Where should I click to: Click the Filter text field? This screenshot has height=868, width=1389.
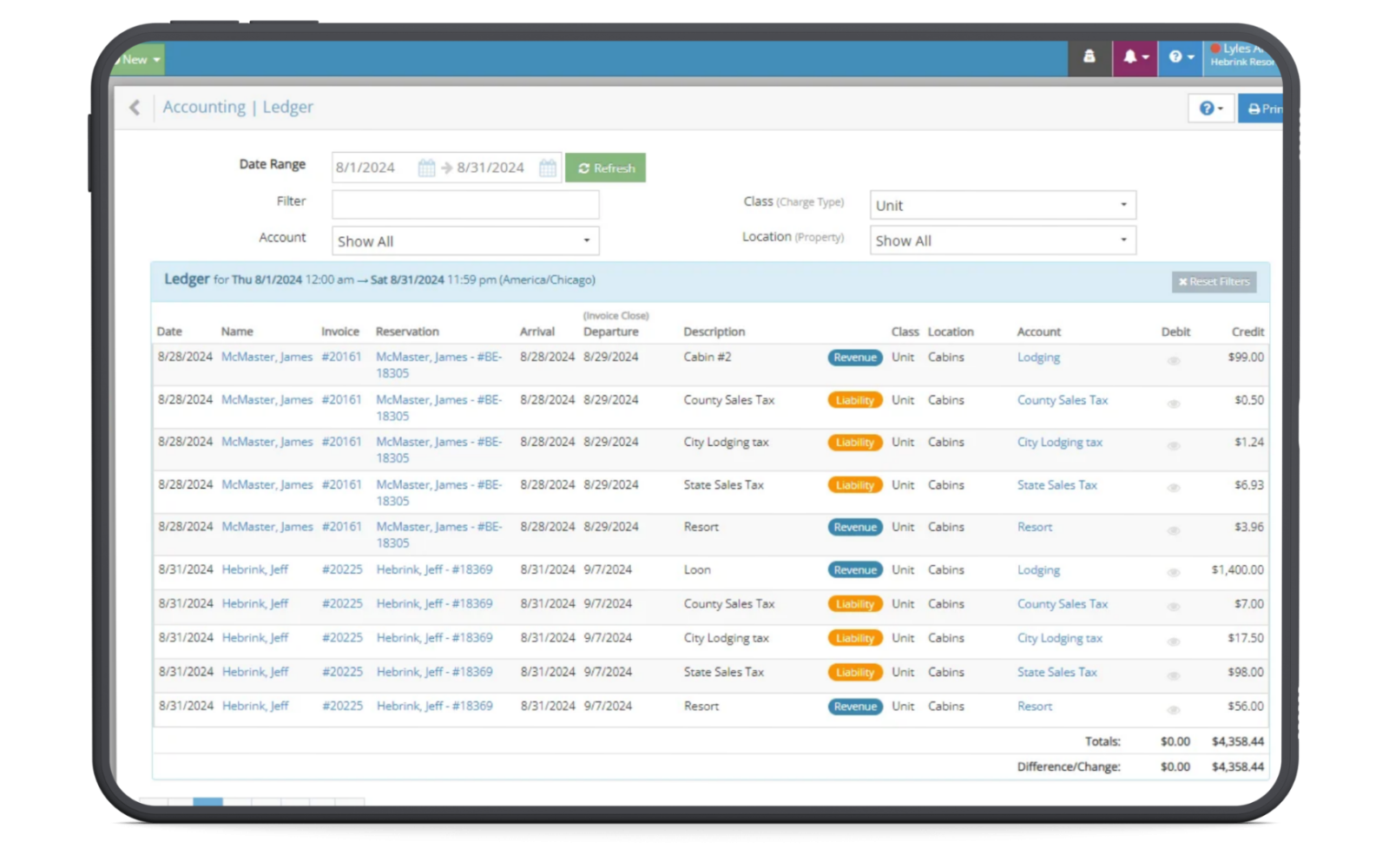point(465,204)
